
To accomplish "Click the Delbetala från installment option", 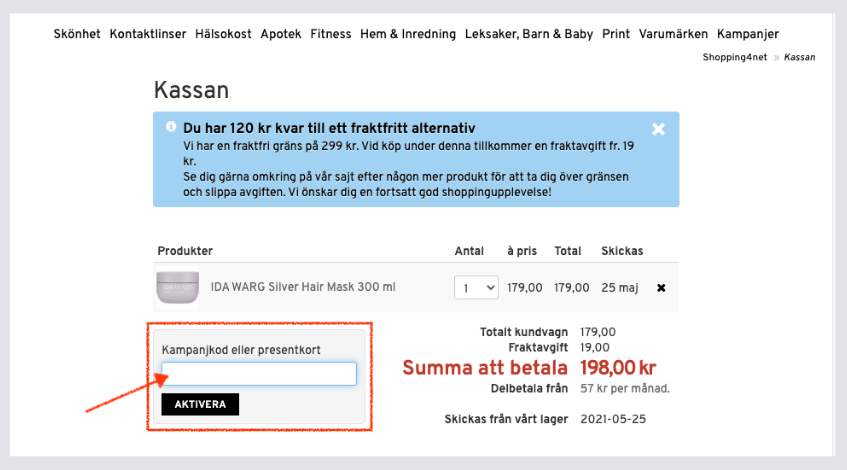I will pos(529,389).
